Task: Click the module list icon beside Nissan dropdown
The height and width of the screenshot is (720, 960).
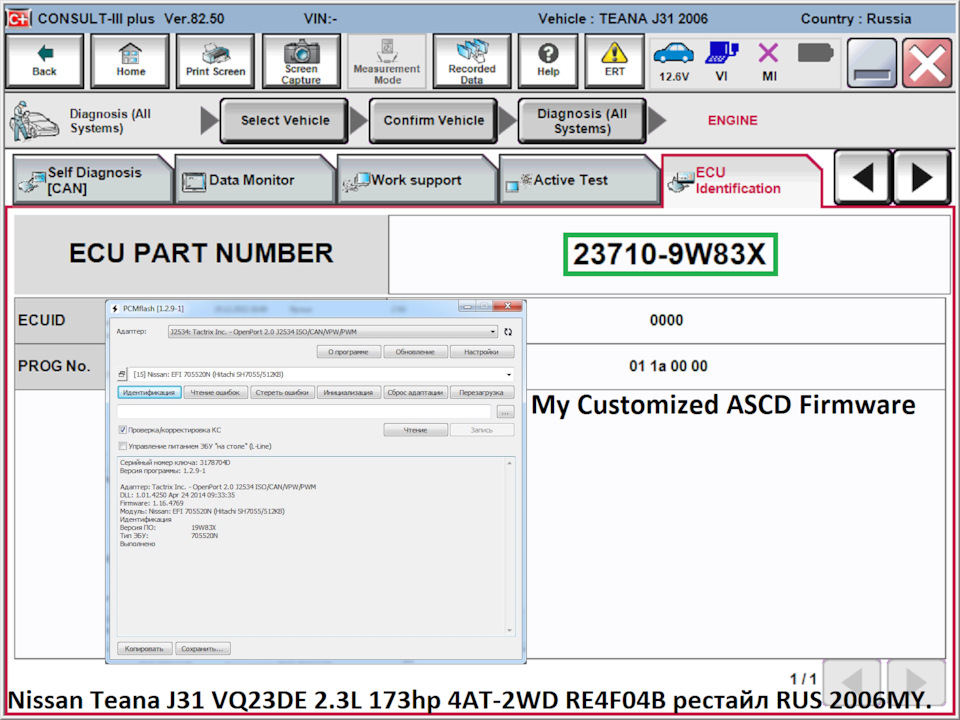Action: point(122,374)
